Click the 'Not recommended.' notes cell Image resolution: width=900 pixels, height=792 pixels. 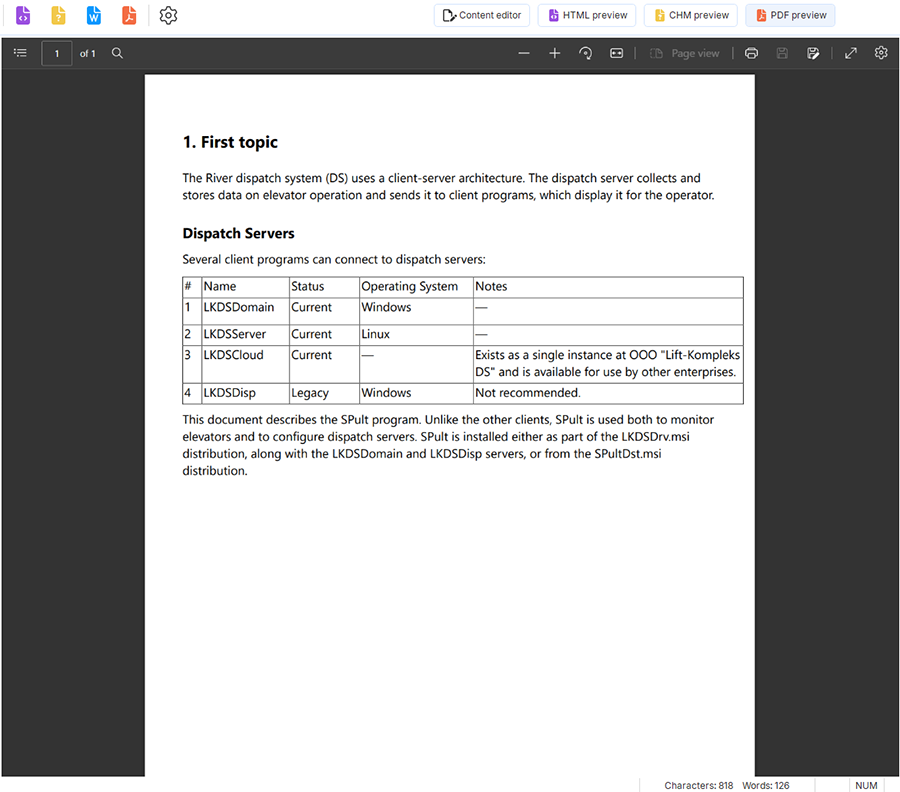point(608,394)
